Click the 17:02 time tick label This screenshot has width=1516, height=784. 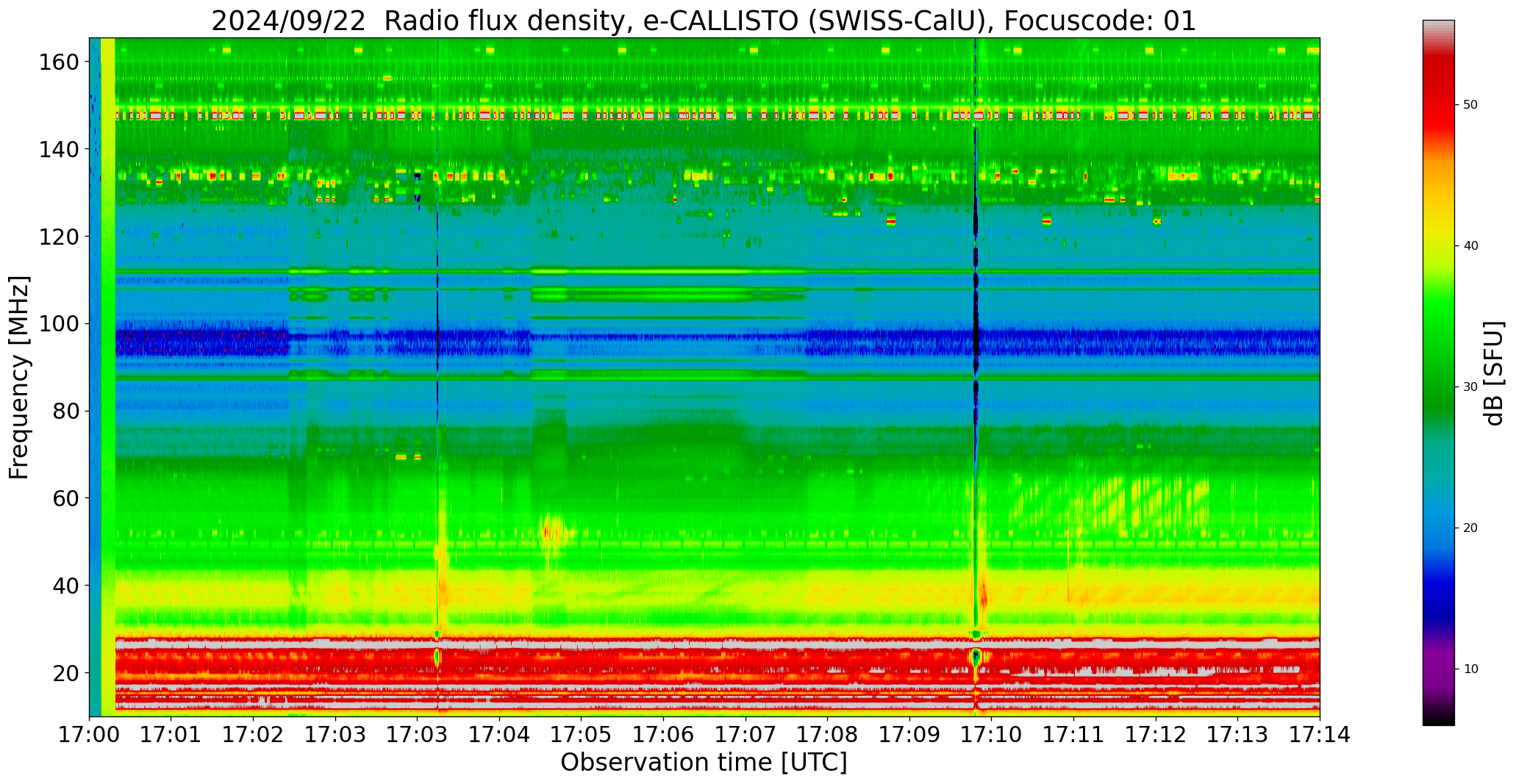(x=254, y=735)
